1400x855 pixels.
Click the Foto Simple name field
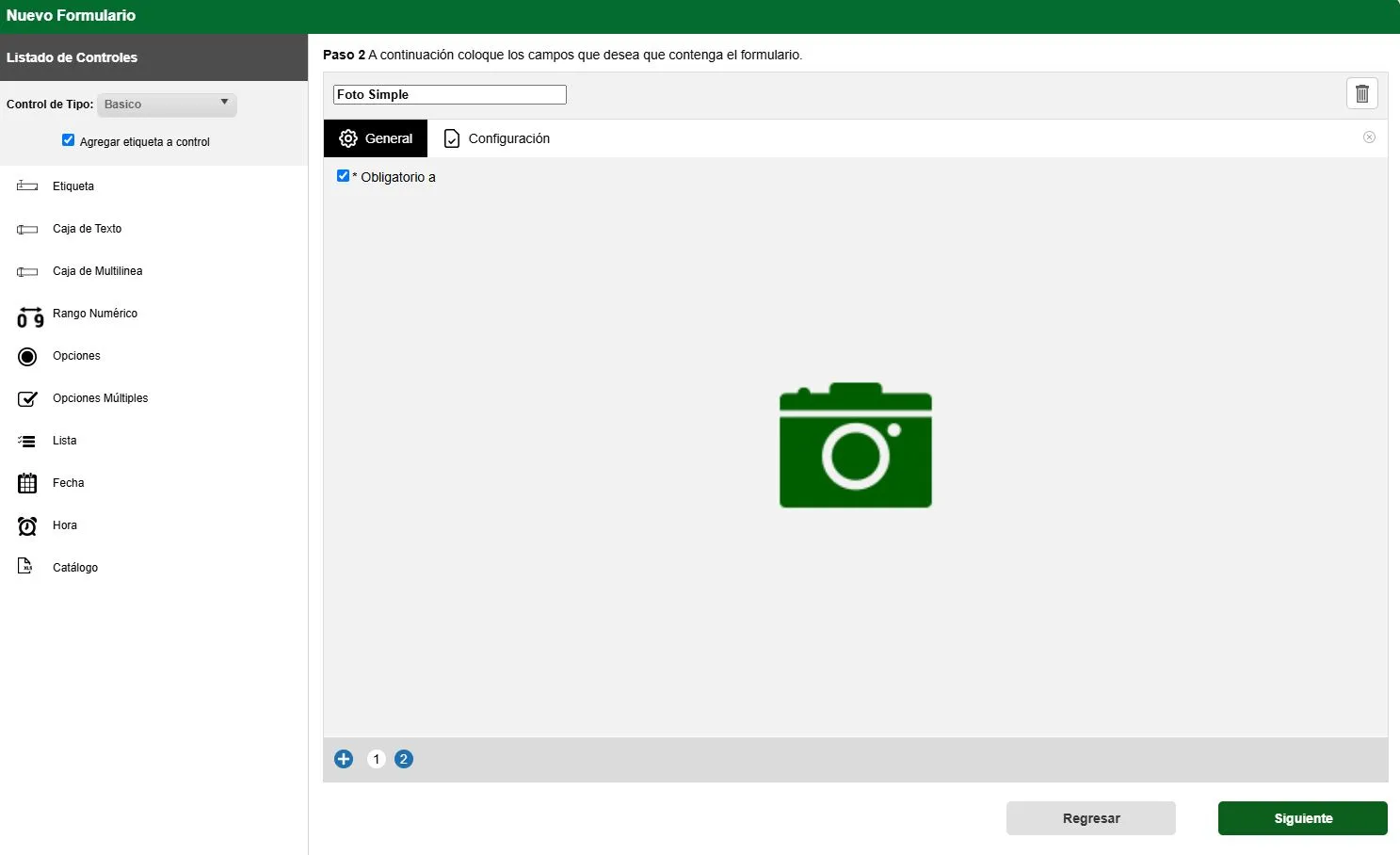tap(450, 94)
